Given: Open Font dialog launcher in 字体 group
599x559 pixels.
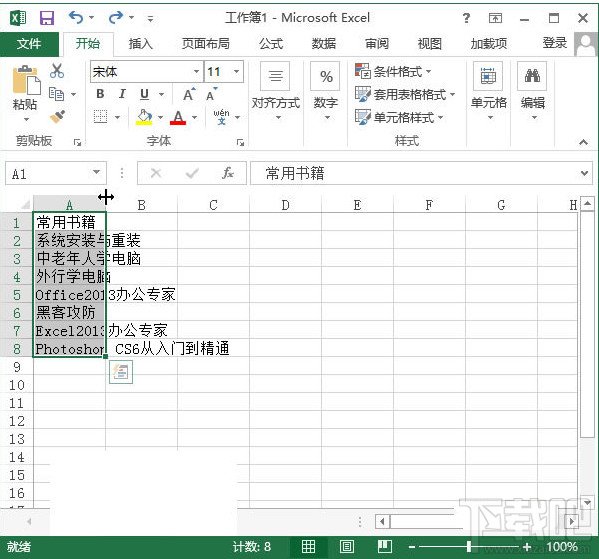Looking at the screenshot, I should click(240, 143).
